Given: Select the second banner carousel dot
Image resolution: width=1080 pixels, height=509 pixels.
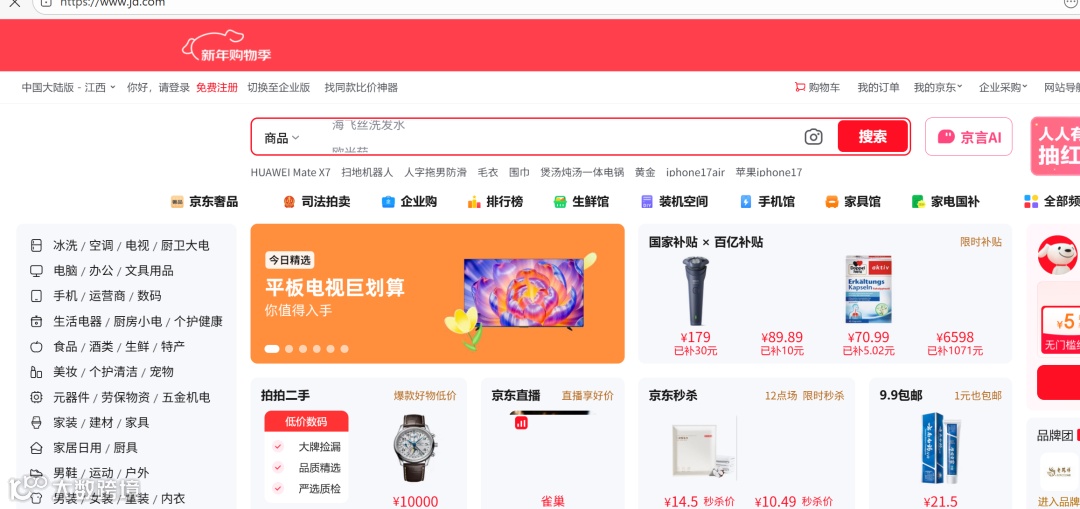Looking at the screenshot, I should click(289, 349).
